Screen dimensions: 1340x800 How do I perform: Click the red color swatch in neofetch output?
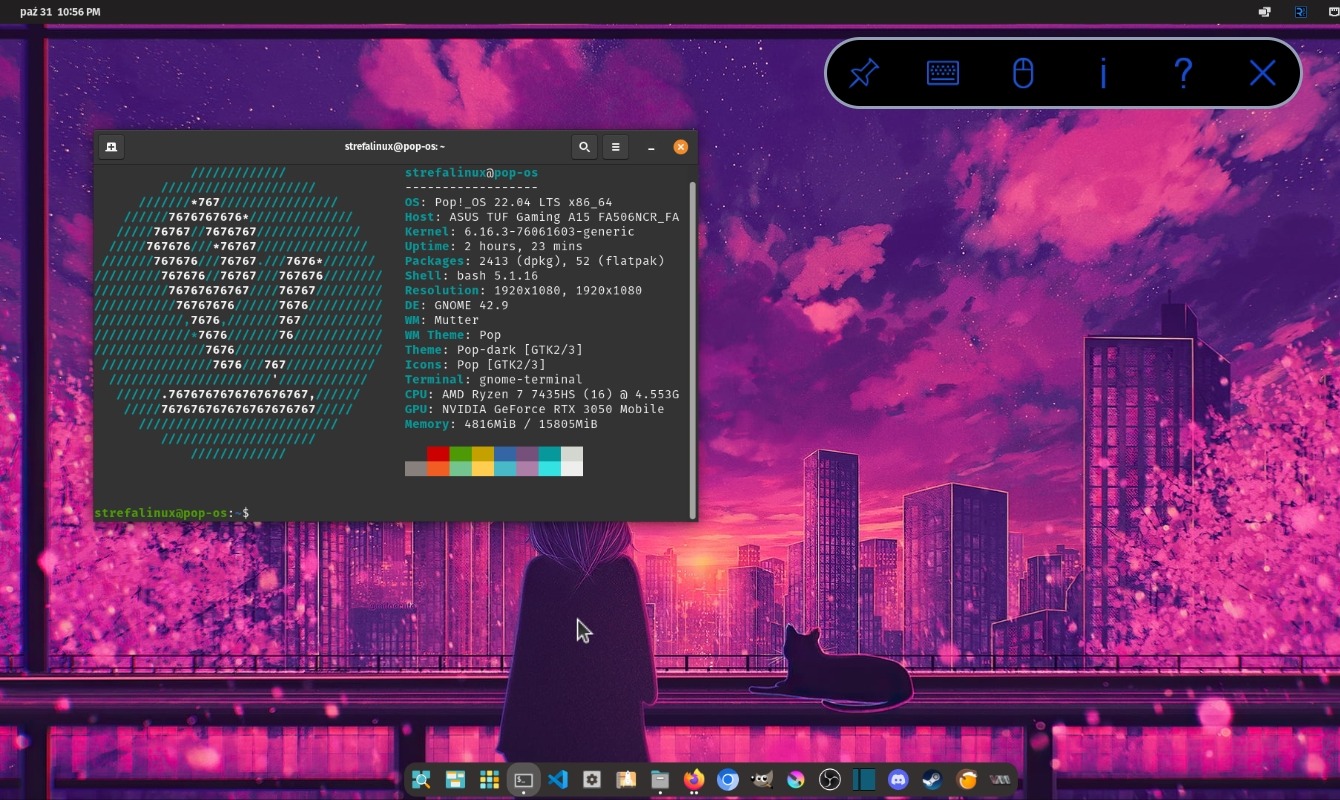point(438,454)
